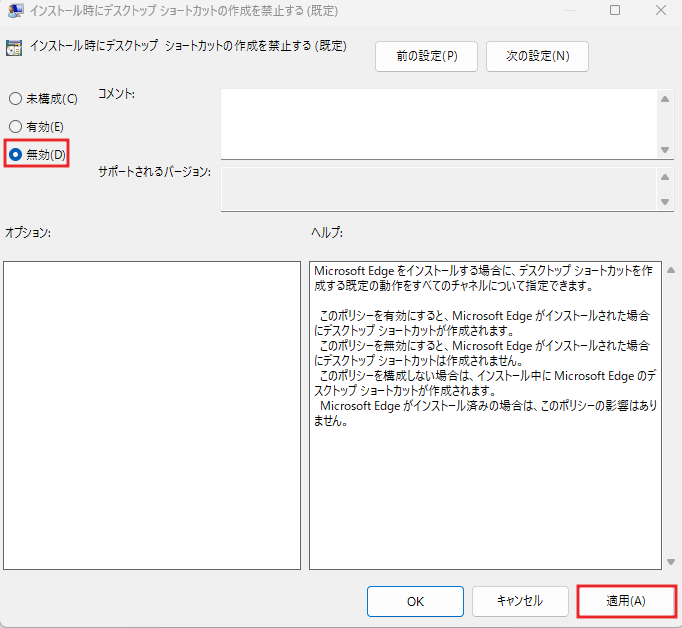682x628 pixels.
Task: Click the サポートされるバージョン box down arrow
Action: click(x=665, y=202)
